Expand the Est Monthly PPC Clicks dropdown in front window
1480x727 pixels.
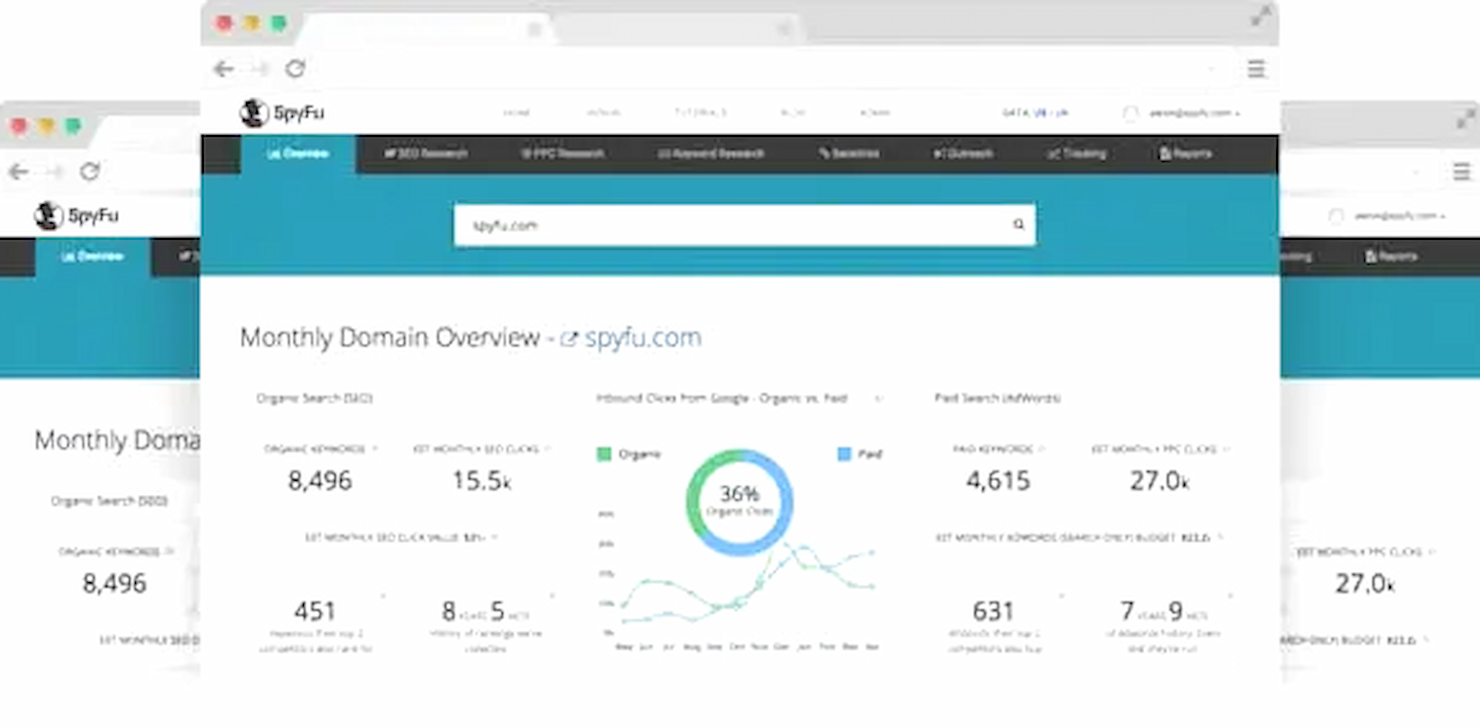point(1226,449)
